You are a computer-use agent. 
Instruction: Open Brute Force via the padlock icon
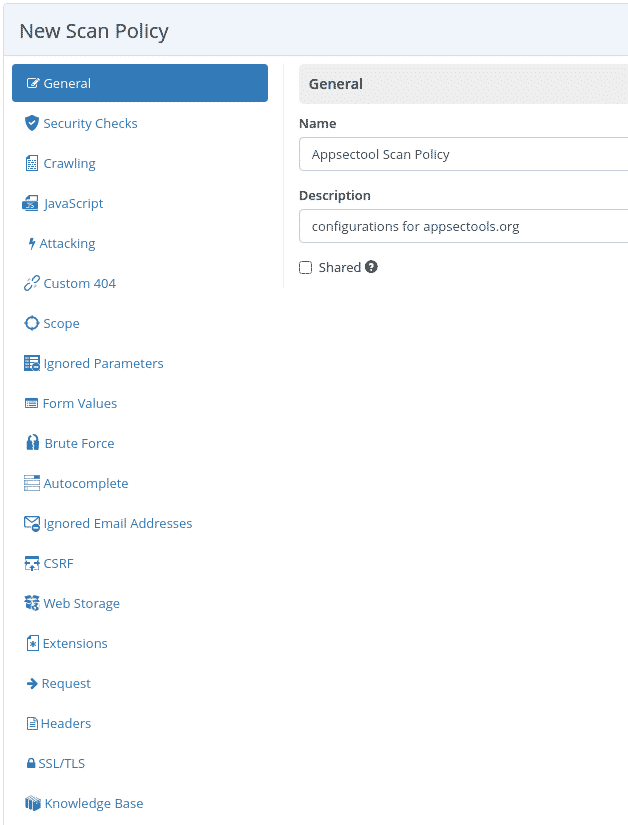tap(31, 443)
